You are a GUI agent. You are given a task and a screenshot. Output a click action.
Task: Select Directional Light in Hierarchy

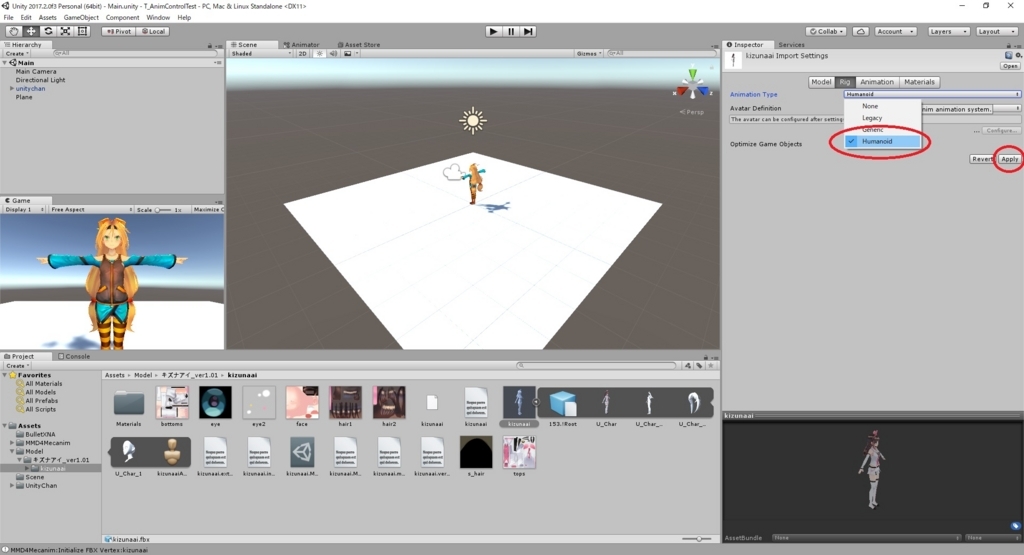(40, 80)
